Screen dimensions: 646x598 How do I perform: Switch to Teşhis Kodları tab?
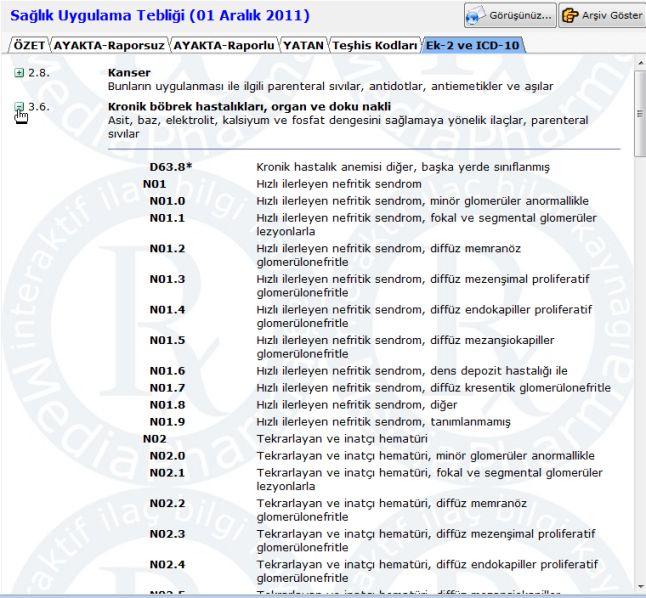[375, 45]
